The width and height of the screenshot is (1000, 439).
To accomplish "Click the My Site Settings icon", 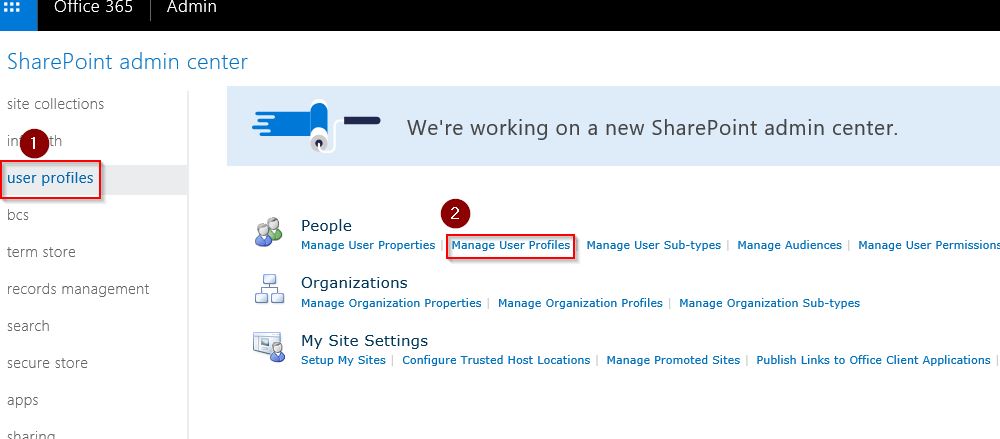I will (268, 346).
